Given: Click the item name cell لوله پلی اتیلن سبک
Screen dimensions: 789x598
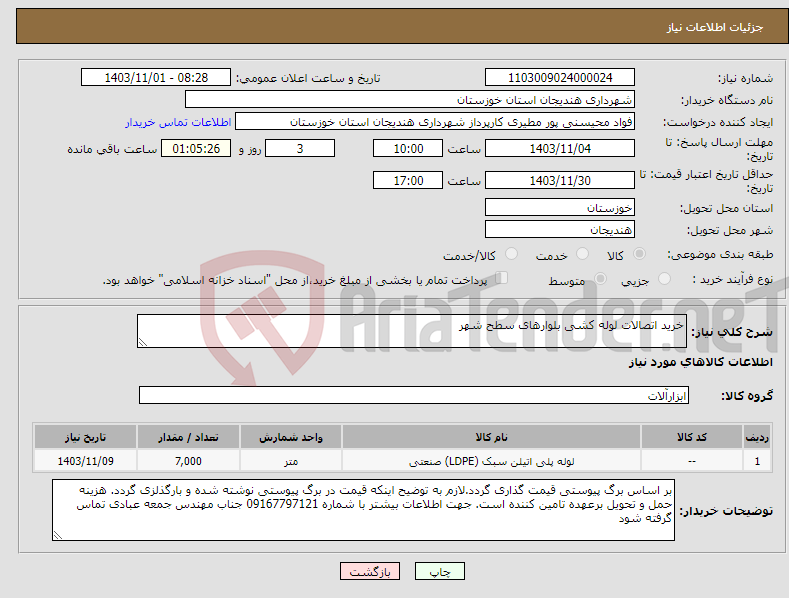Looking at the screenshot, I should point(491,461).
